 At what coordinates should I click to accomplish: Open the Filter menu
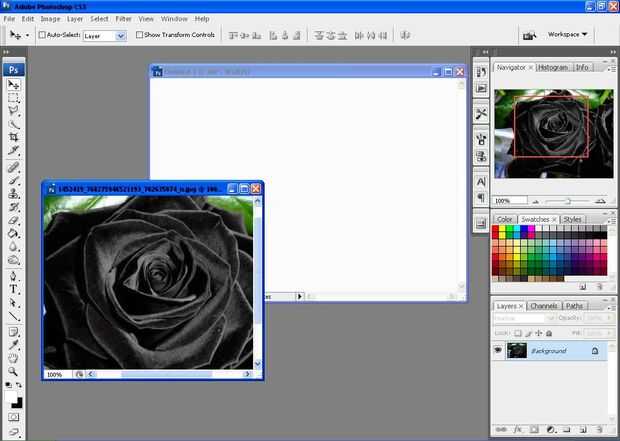click(123, 19)
